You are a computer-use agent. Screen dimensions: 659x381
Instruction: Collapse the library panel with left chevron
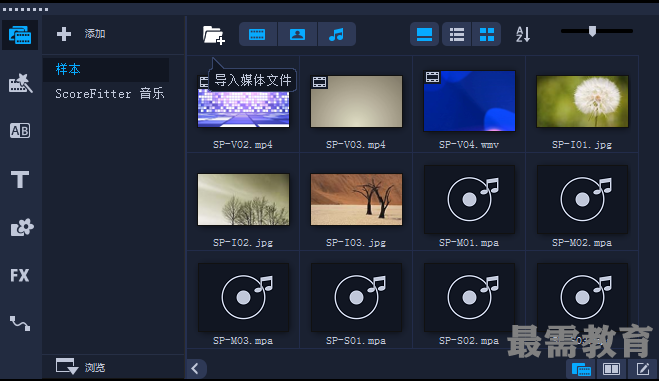[x=195, y=369]
